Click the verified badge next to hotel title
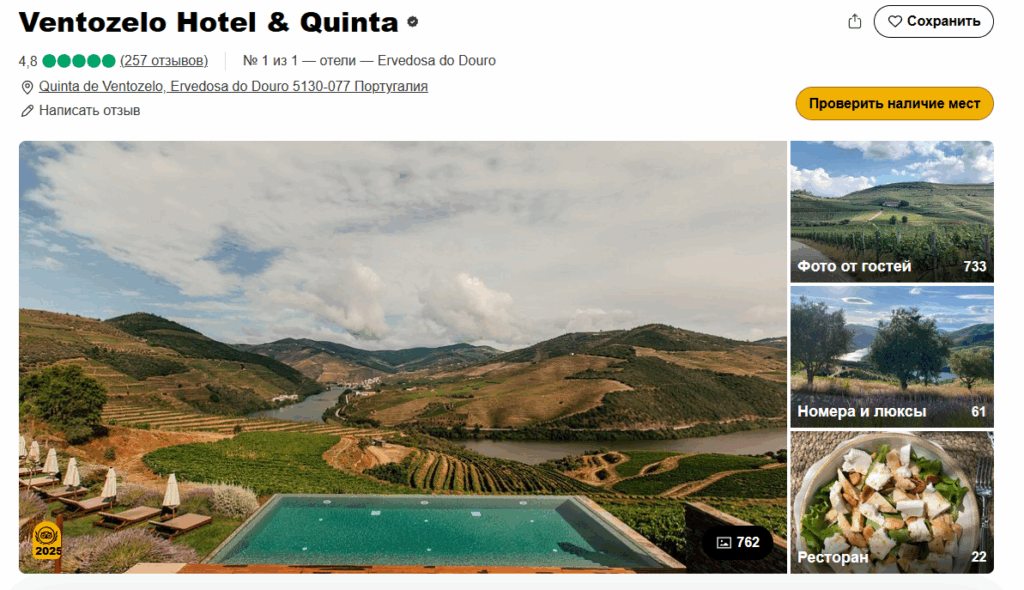1024x590 pixels. coord(413,22)
